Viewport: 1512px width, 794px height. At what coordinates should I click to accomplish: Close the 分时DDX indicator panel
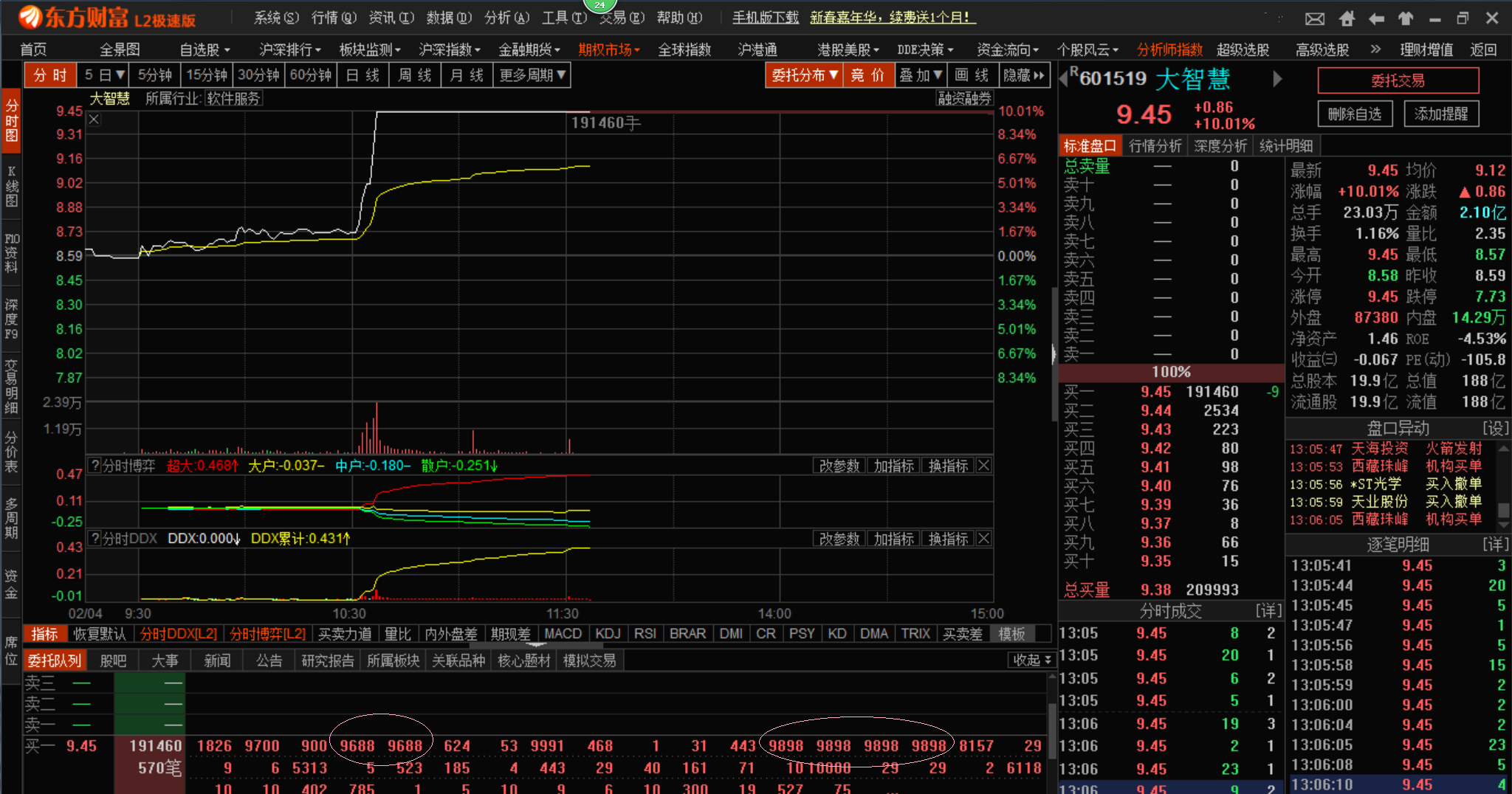(x=983, y=539)
